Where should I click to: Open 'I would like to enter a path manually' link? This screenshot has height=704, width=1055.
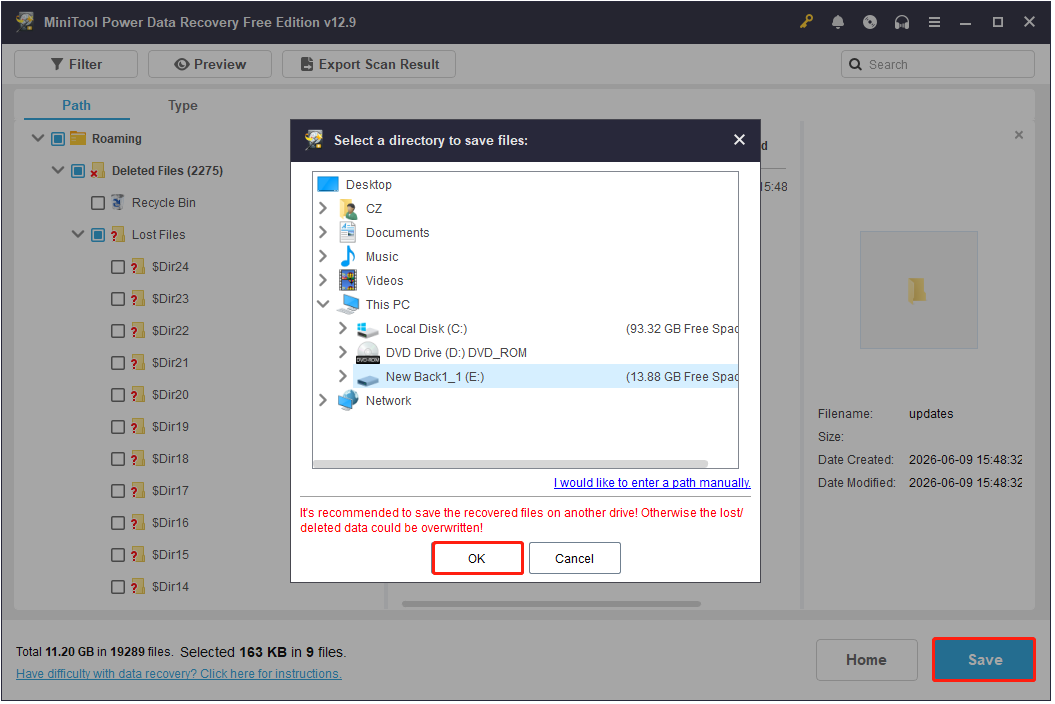pos(653,484)
